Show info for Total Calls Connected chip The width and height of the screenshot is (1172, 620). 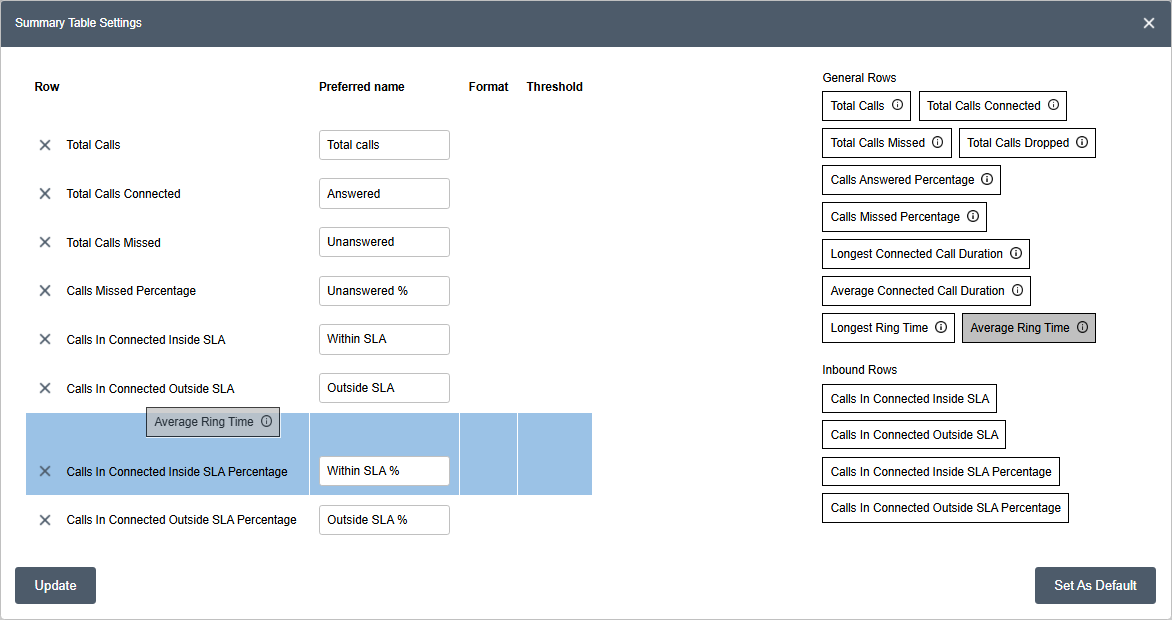click(1053, 105)
